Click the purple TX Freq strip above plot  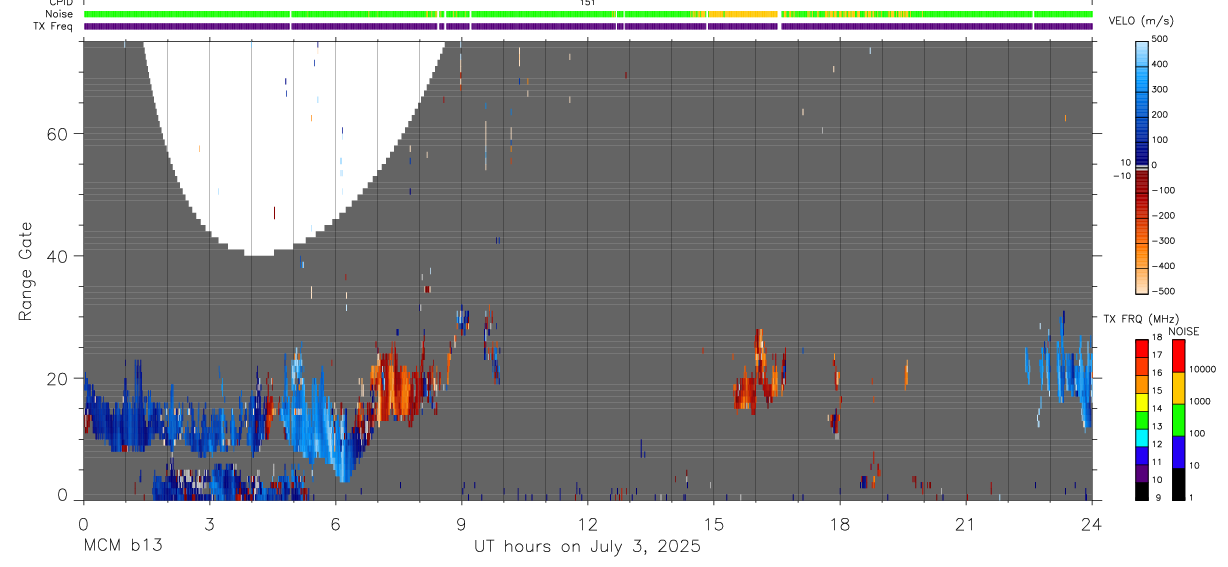coord(588,26)
